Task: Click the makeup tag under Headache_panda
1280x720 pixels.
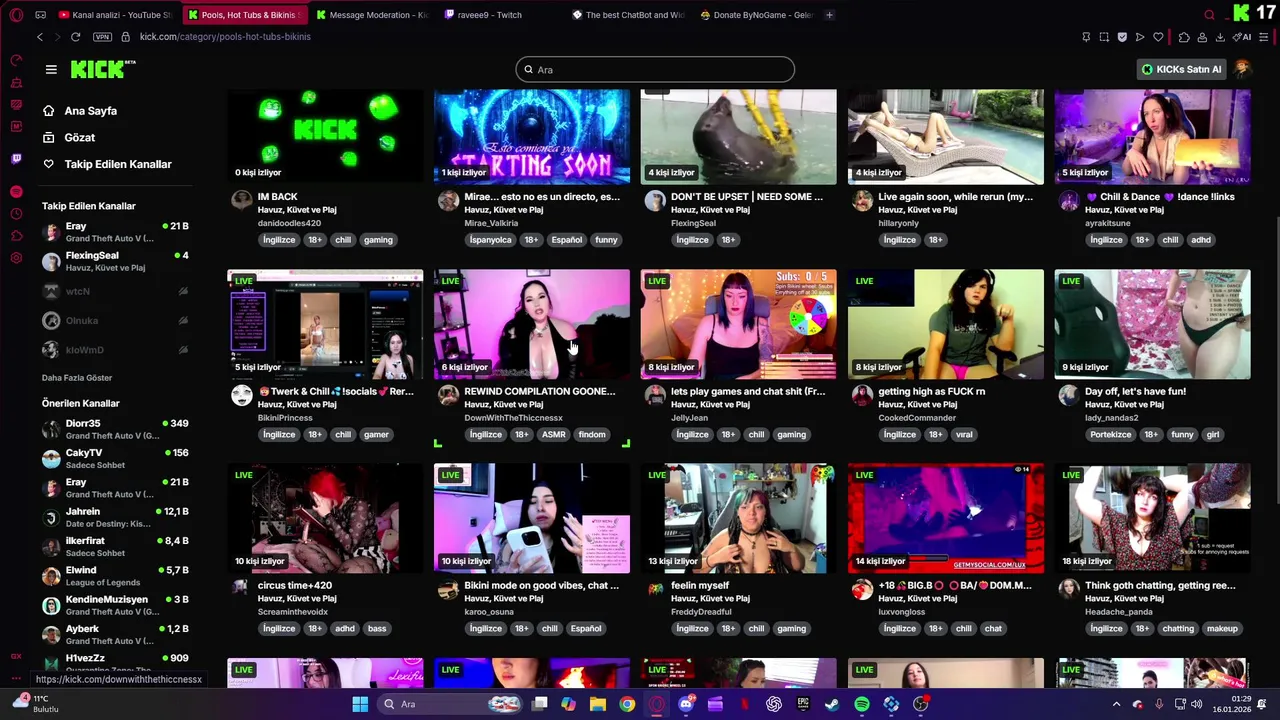Action: click(1222, 628)
